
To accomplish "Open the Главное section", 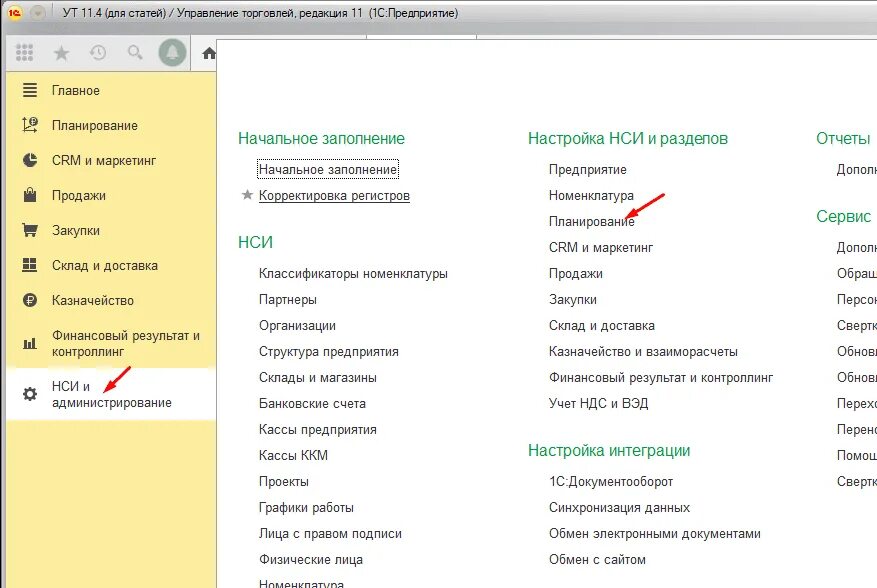I will click(76, 91).
